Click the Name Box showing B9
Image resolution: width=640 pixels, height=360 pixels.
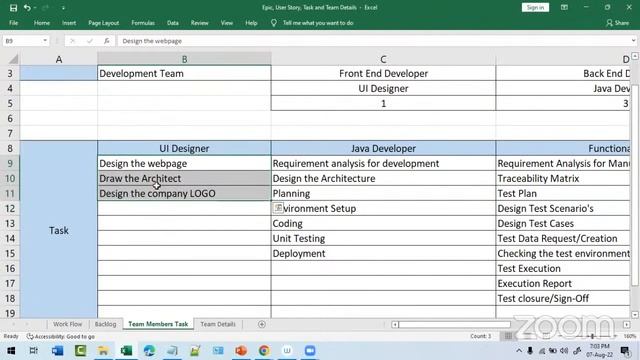pyautogui.click(x=22, y=41)
